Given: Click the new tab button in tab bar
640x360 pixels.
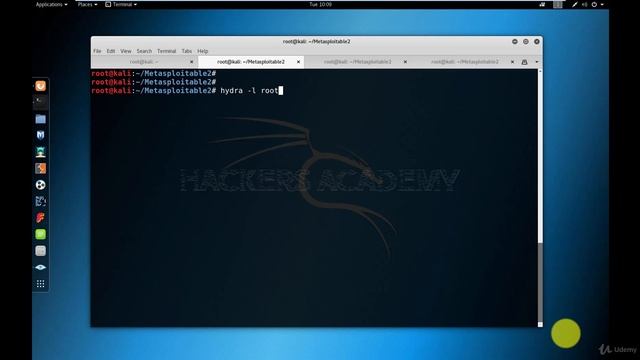Looking at the screenshot, I should [524, 62].
